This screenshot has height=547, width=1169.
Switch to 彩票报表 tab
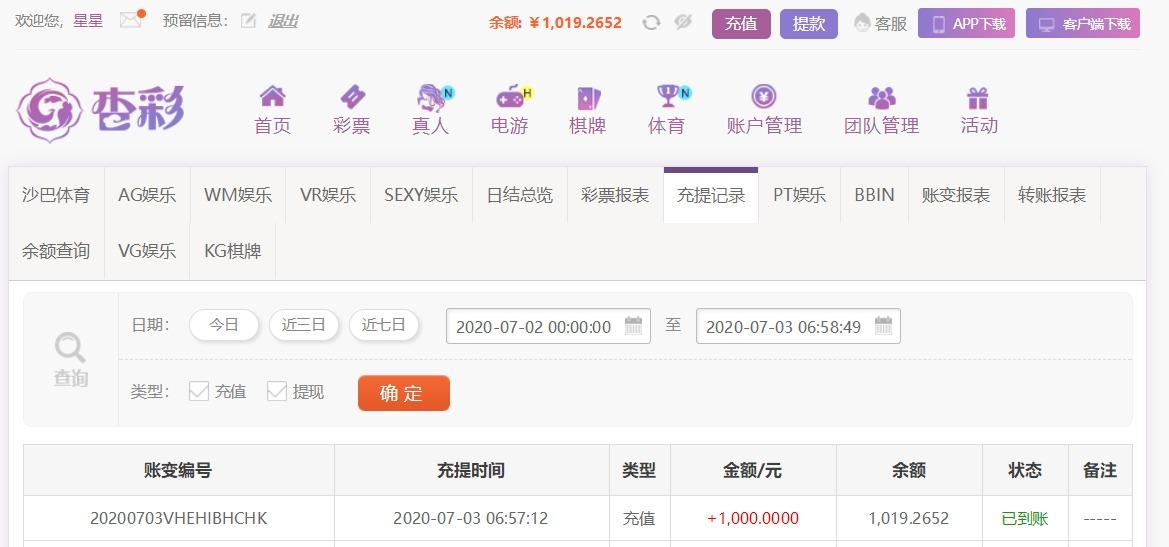click(x=615, y=195)
